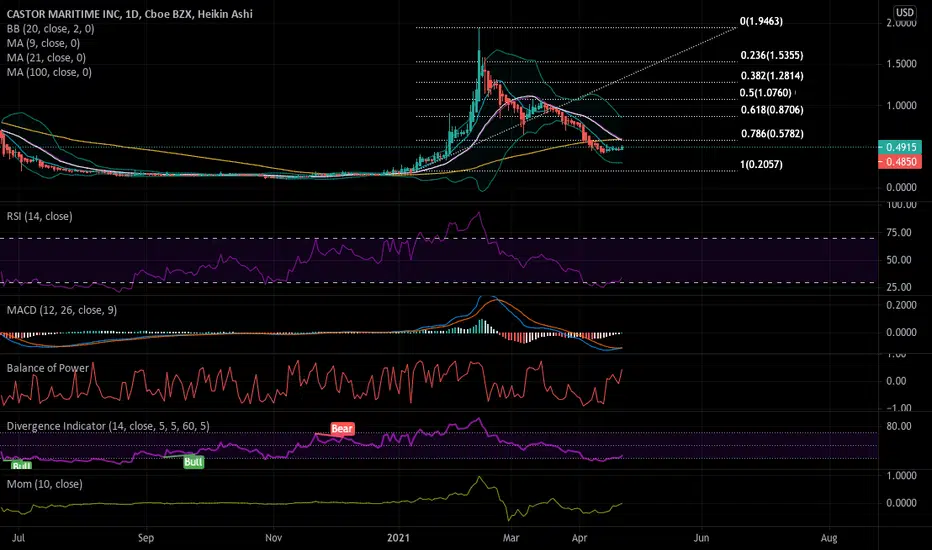
Task: Click the 0(1.9463) Fibonacci level label
Action: coord(761,21)
